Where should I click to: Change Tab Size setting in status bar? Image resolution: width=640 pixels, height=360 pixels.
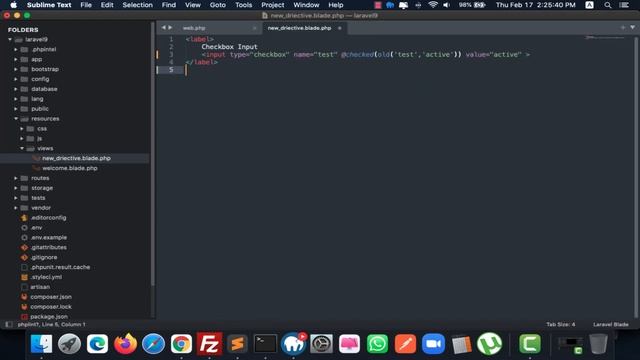560,324
